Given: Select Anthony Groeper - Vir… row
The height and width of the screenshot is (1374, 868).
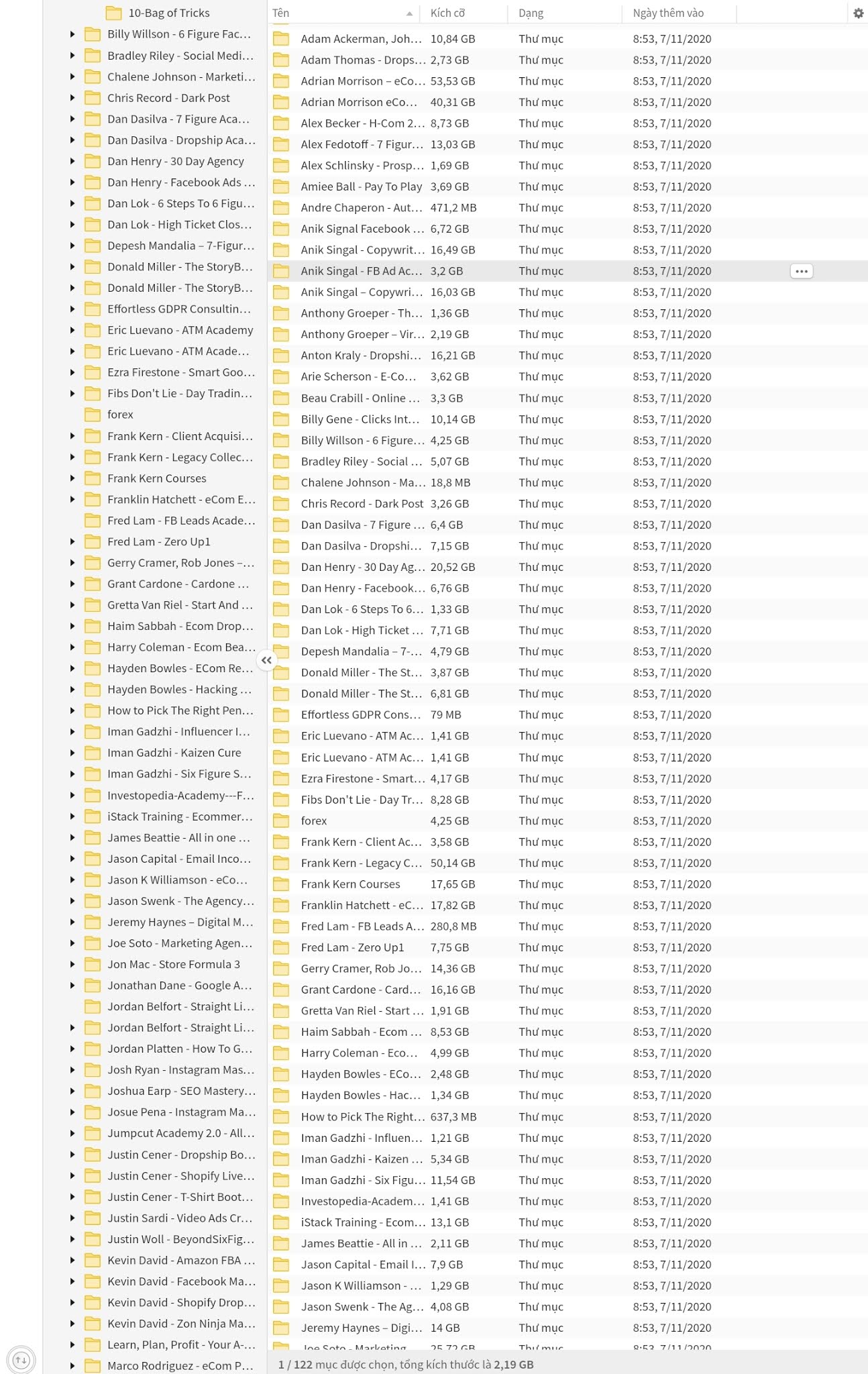Looking at the screenshot, I should click(567, 334).
